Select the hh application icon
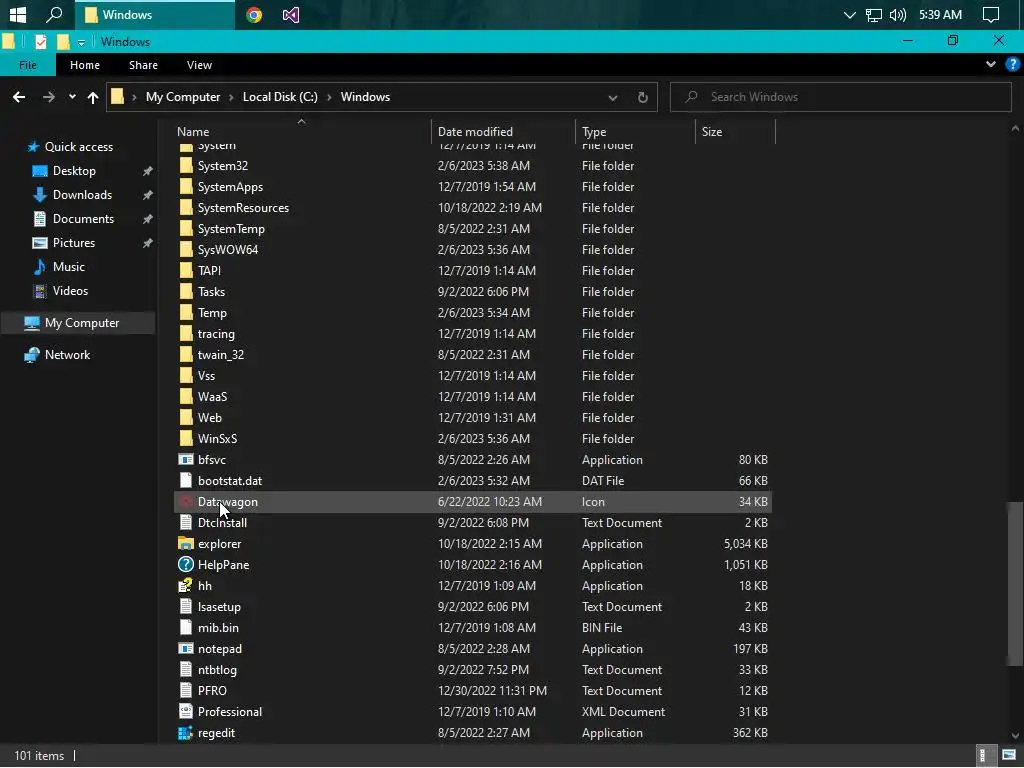The height and width of the screenshot is (768, 1024). 186,586
